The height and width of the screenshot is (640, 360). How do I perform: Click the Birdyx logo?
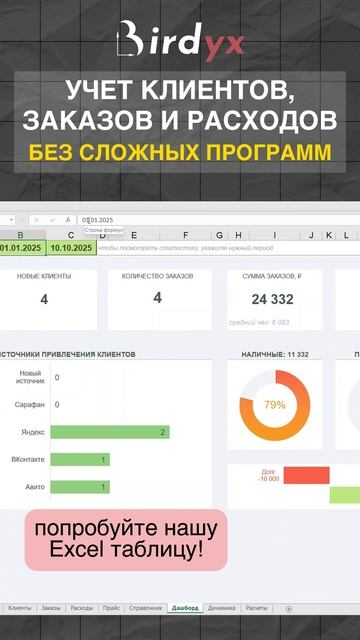[180, 42]
